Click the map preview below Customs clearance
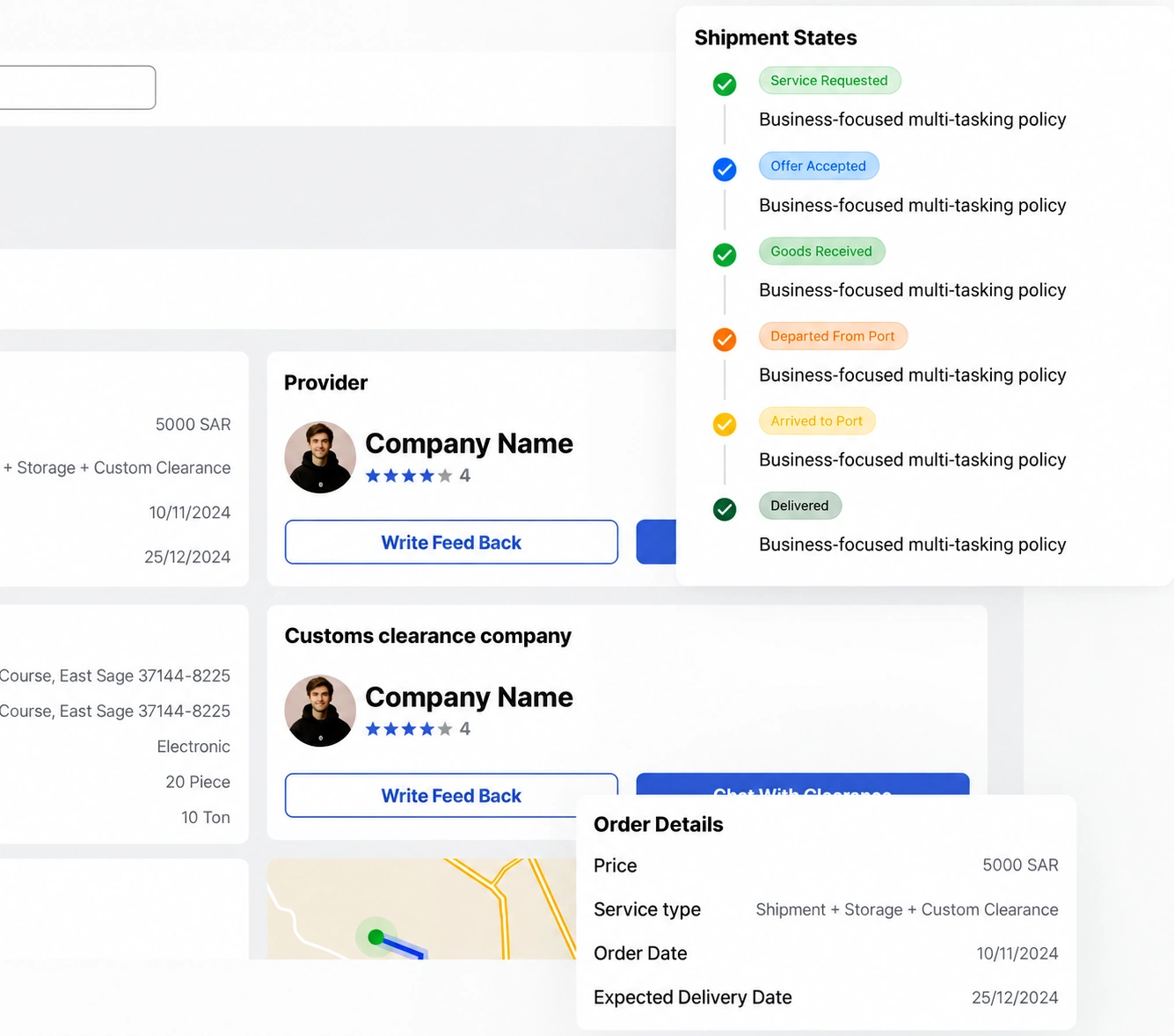Screen dimensions: 1174x1036 (422, 909)
